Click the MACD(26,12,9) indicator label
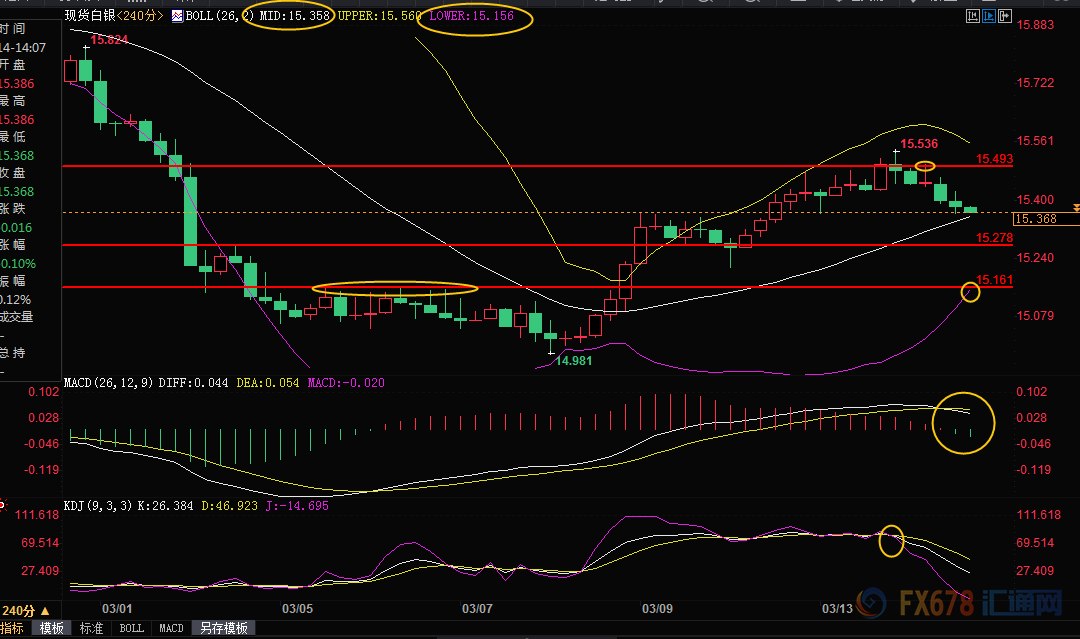The width and height of the screenshot is (1080, 639). [x=107, y=383]
